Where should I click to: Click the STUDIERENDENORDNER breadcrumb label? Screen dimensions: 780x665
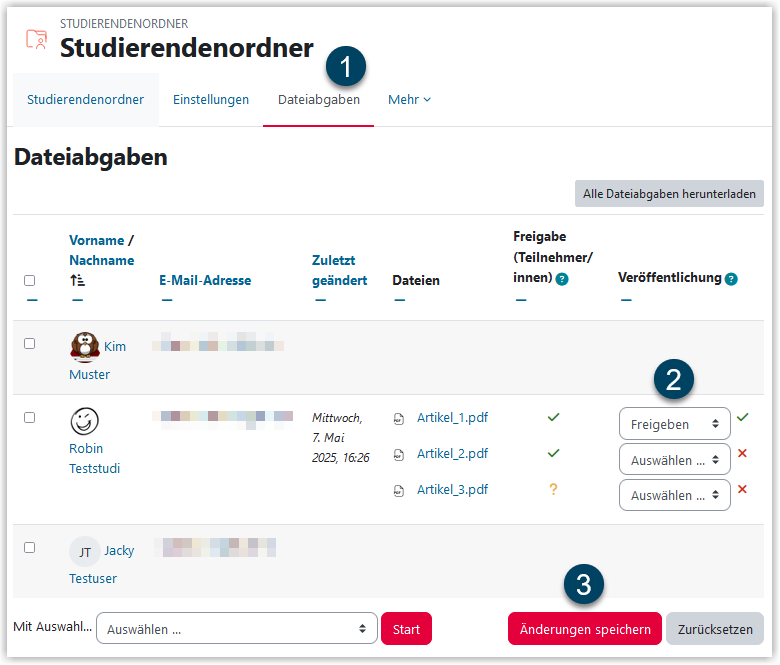[x=124, y=24]
